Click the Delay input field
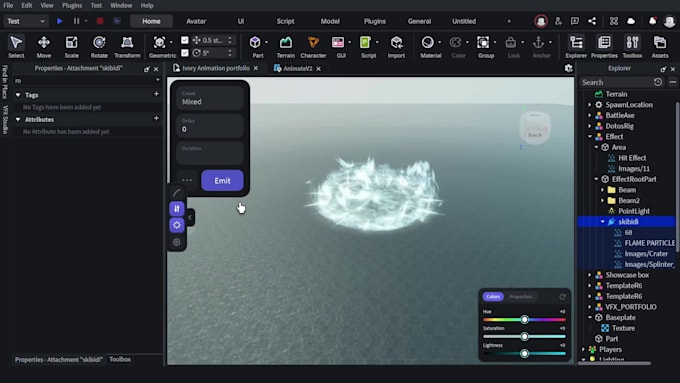 pos(210,126)
